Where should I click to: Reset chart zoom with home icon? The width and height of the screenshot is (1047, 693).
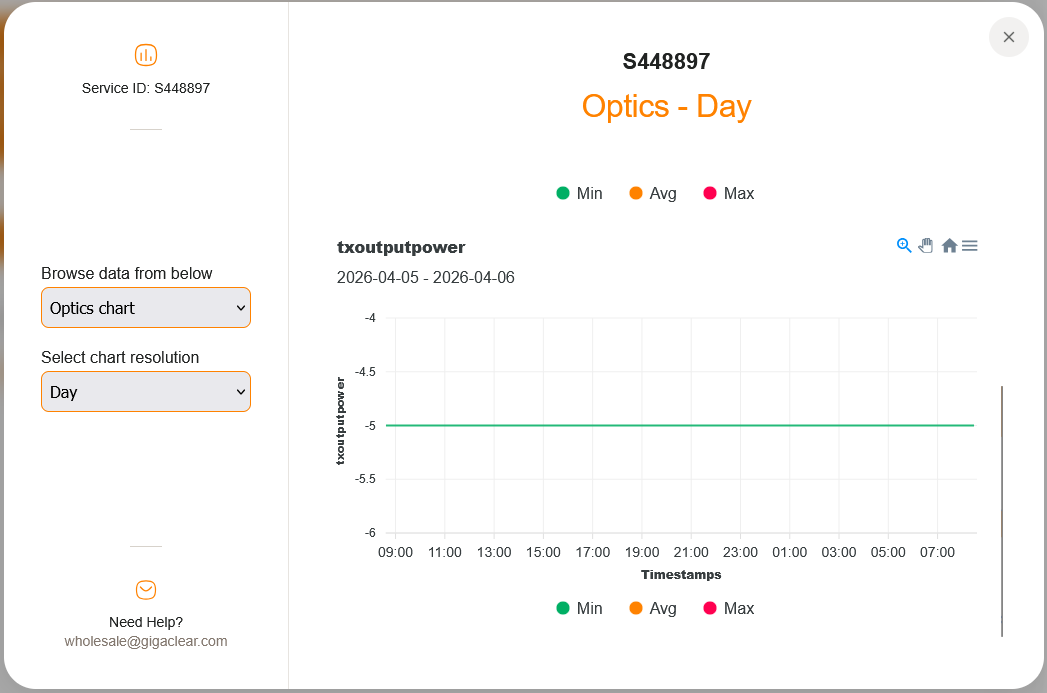(x=949, y=245)
